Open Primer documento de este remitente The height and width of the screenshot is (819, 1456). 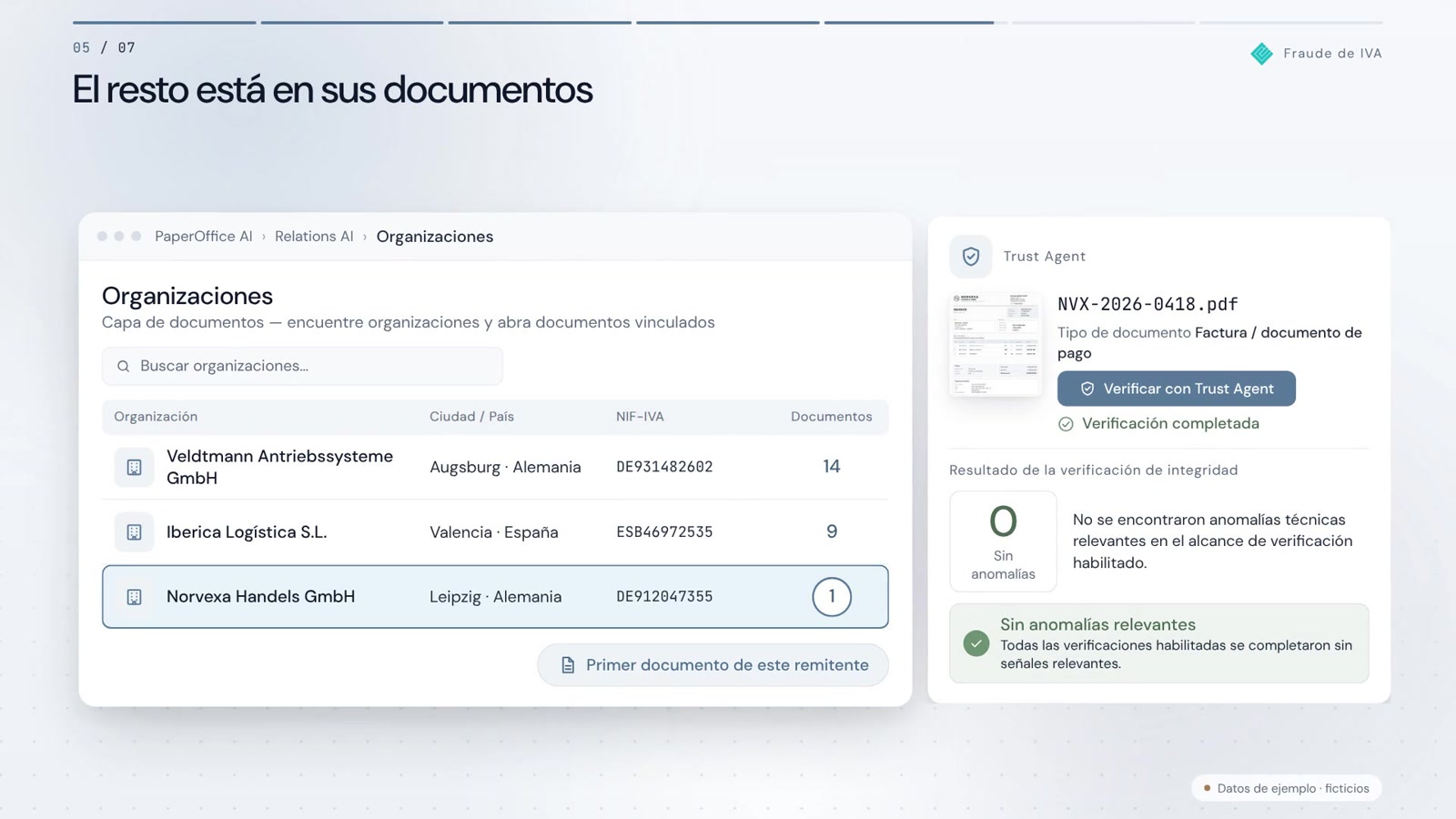pos(713,665)
